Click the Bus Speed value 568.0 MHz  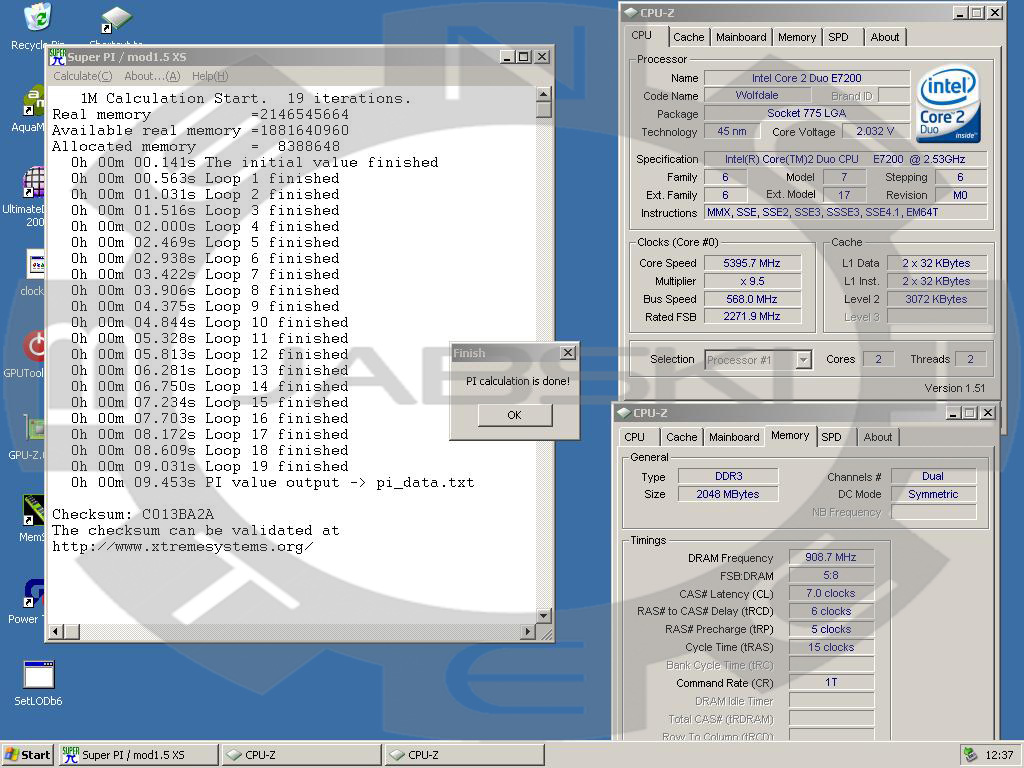(752, 299)
